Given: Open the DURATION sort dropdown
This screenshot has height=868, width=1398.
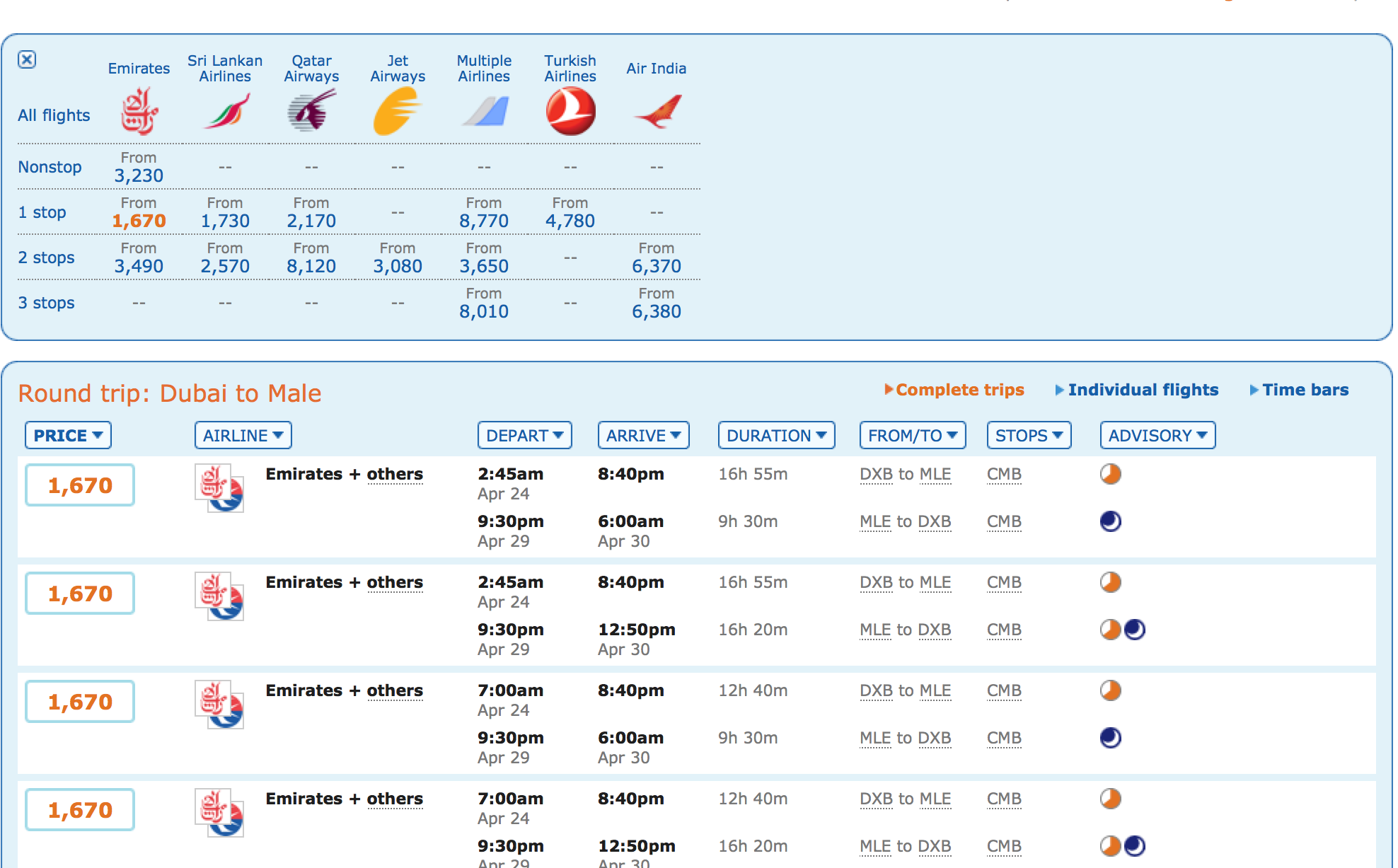Looking at the screenshot, I should click(776, 435).
